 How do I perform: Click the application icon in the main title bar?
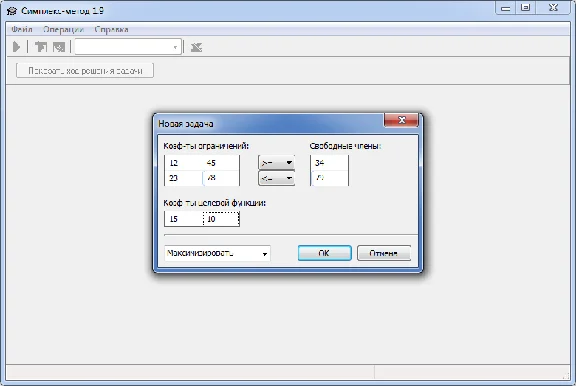[12, 11]
